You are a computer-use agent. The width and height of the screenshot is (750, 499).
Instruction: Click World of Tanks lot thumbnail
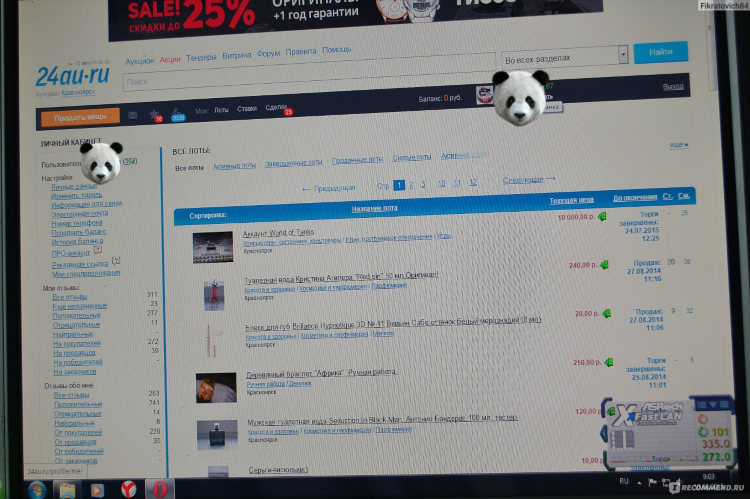(213, 247)
